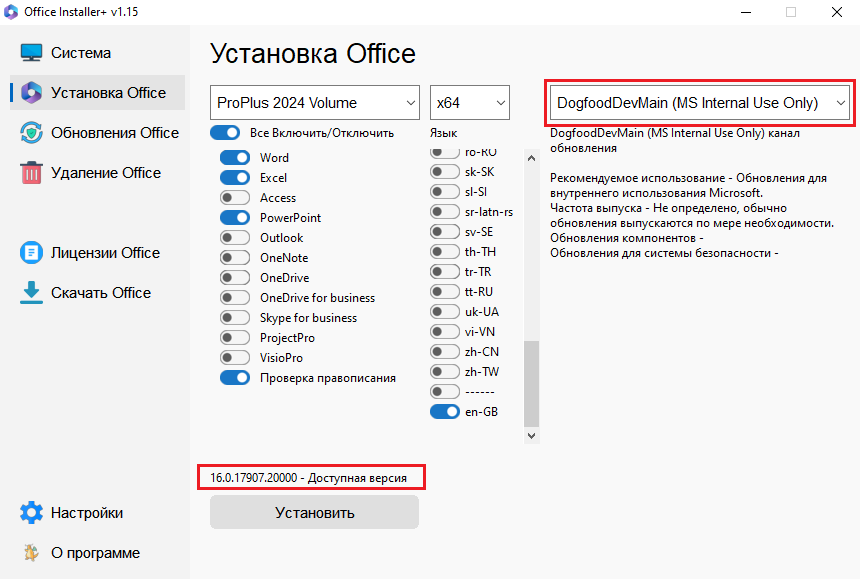Image resolution: width=860 pixels, height=579 pixels.
Task: Click the Система monitor icon
Action: [x=31, y=53]
